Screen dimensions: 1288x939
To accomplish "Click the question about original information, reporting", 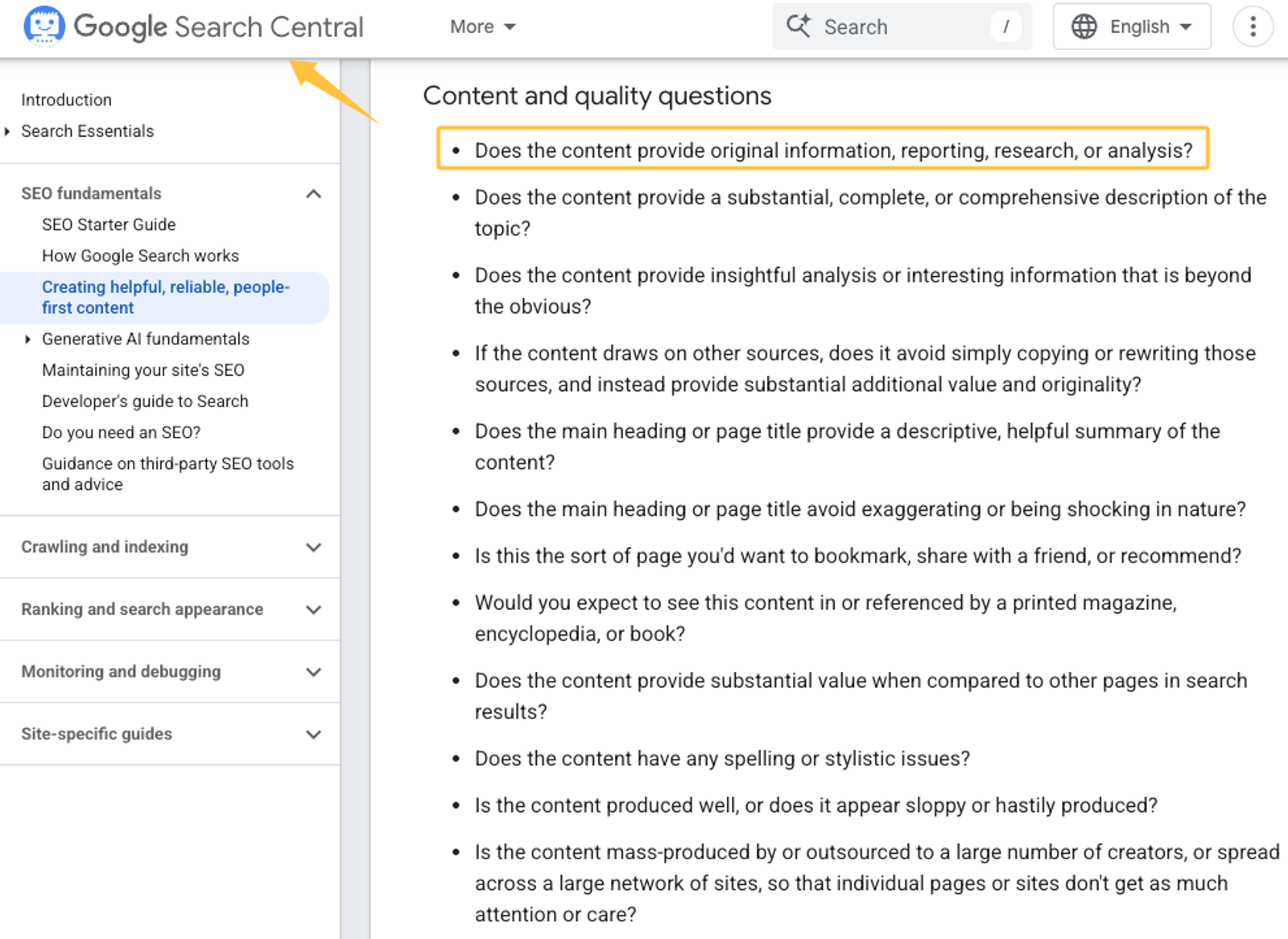I will (x=834, y=150).
